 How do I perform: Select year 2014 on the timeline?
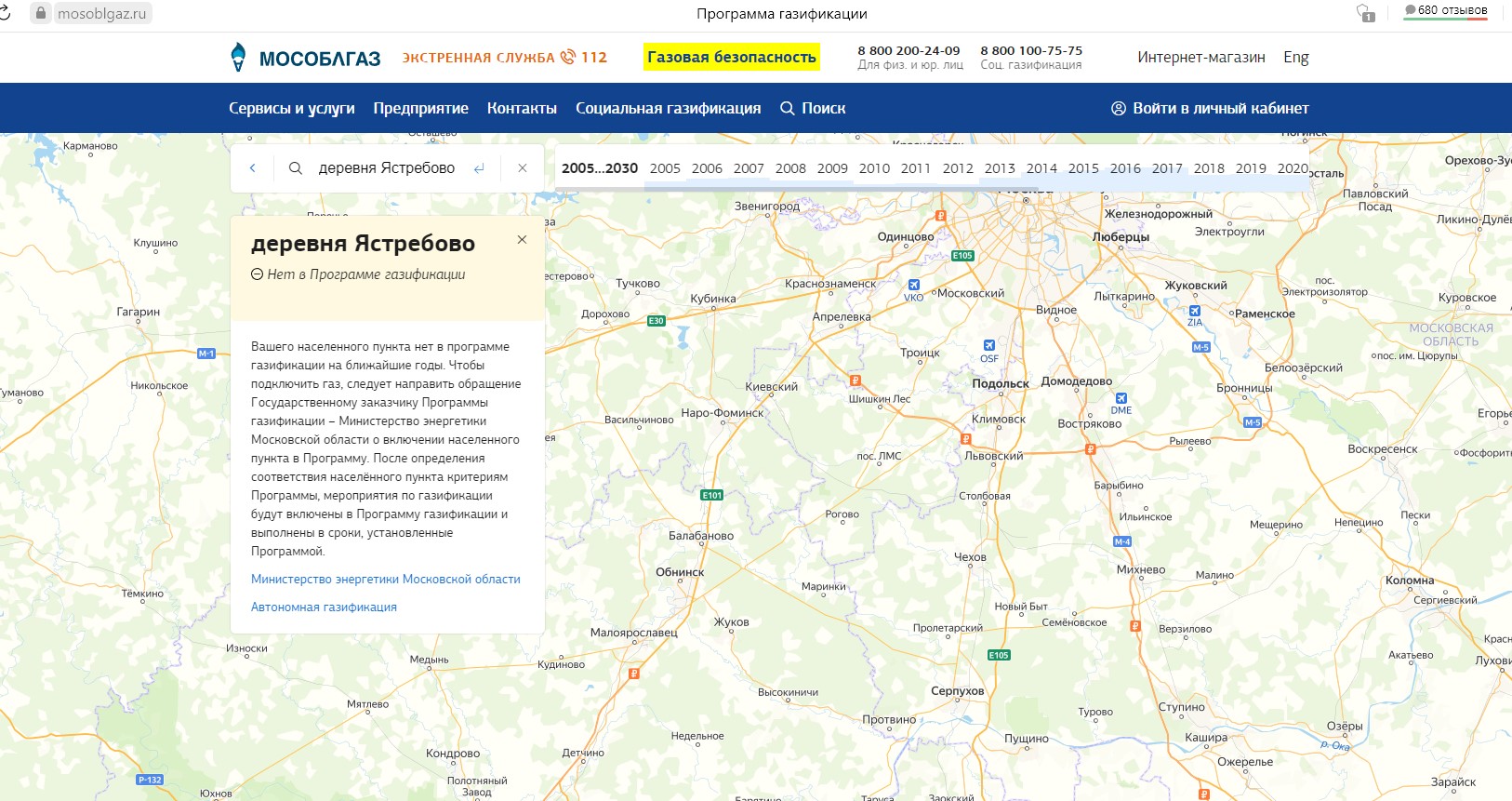click(1041, 168)
